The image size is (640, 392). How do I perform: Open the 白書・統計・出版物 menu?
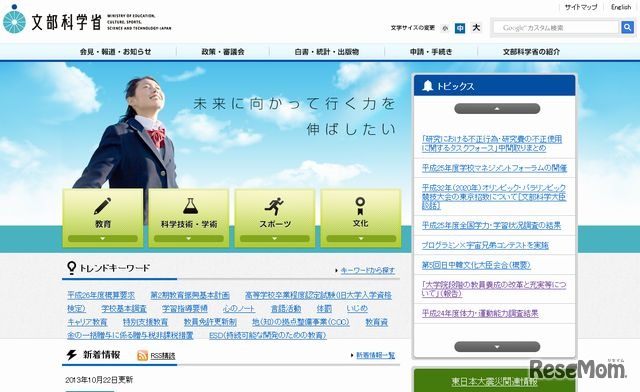(x=327, y=52)
